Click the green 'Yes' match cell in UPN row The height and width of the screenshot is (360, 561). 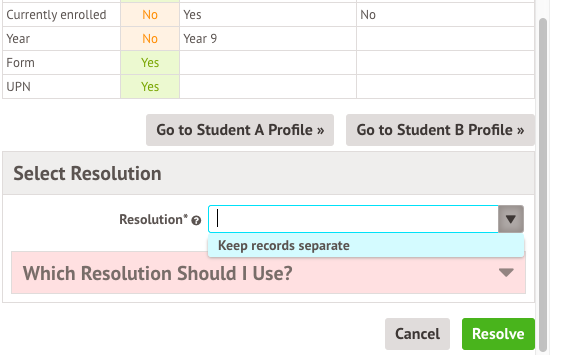tap(150, 87)
